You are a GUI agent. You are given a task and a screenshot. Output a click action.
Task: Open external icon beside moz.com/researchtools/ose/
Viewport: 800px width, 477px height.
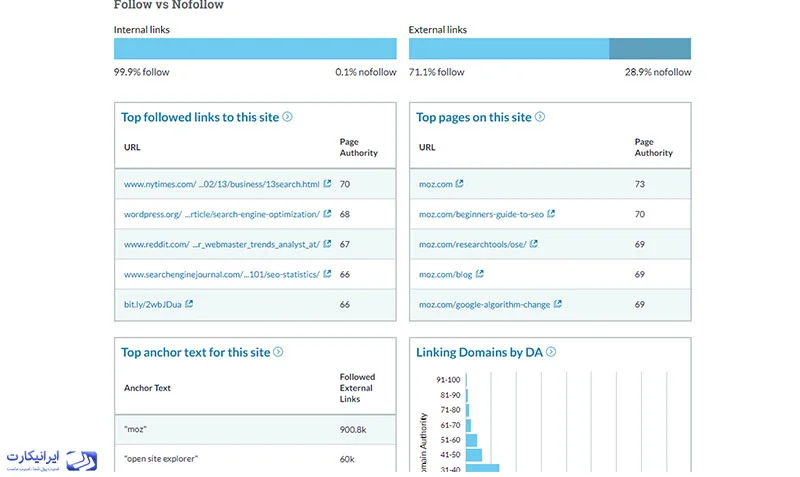point(534,244)
